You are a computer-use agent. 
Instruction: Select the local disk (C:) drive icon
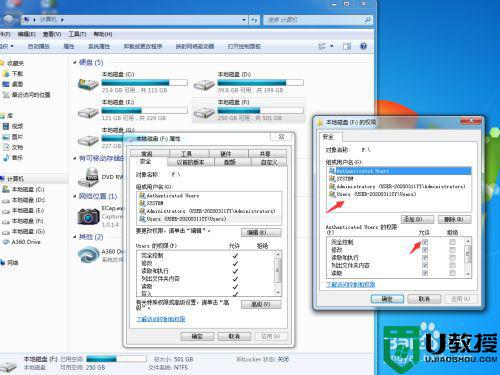coord(88,84)
